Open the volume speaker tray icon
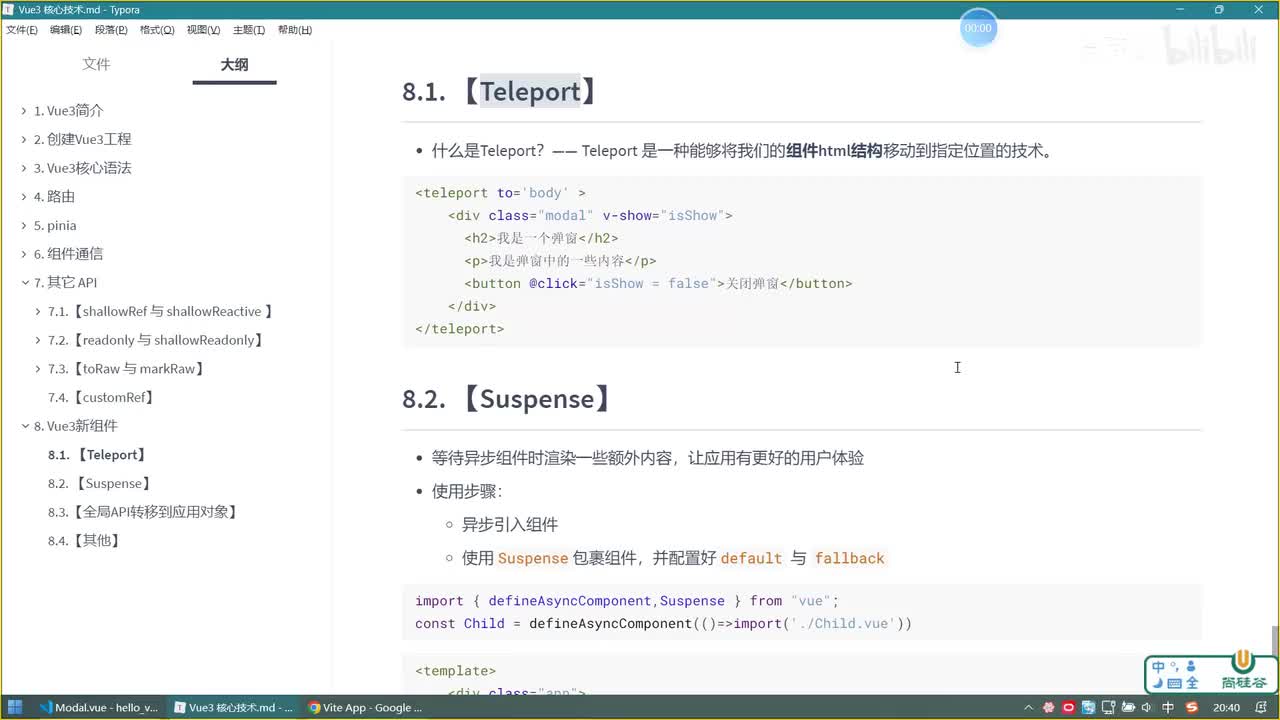Viewport: 1280px width, 720px height. [1147, 707]
